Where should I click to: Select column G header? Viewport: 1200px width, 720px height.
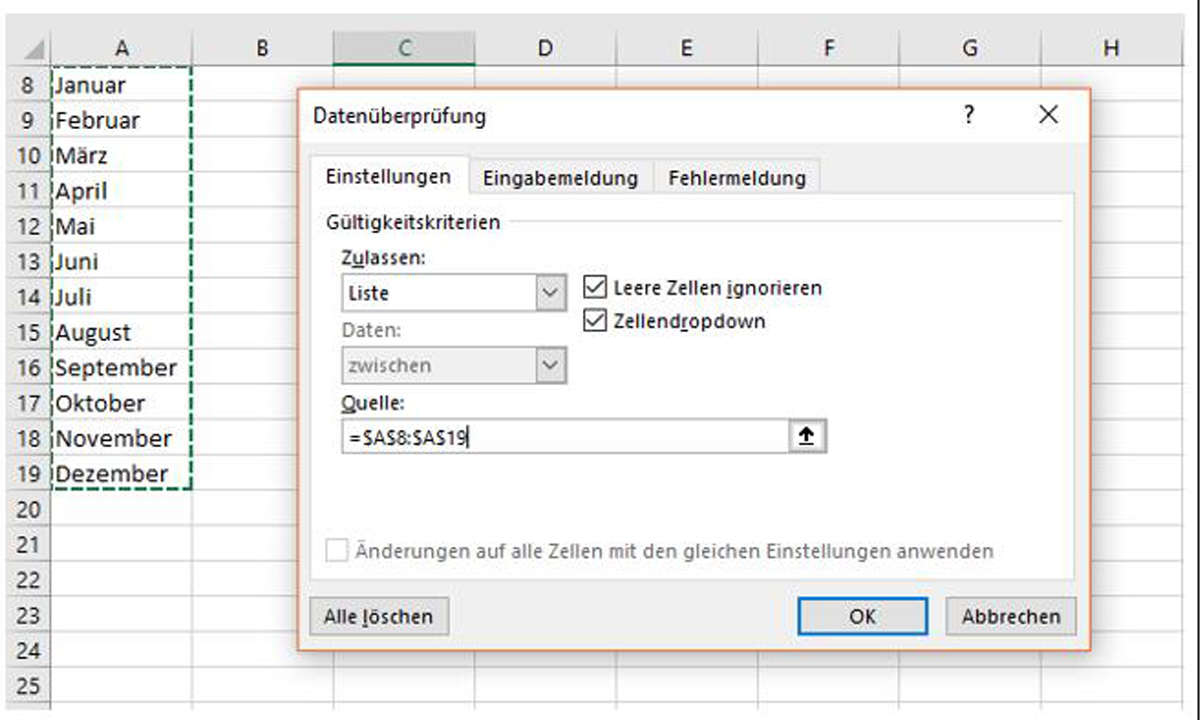tap(969, 48)
